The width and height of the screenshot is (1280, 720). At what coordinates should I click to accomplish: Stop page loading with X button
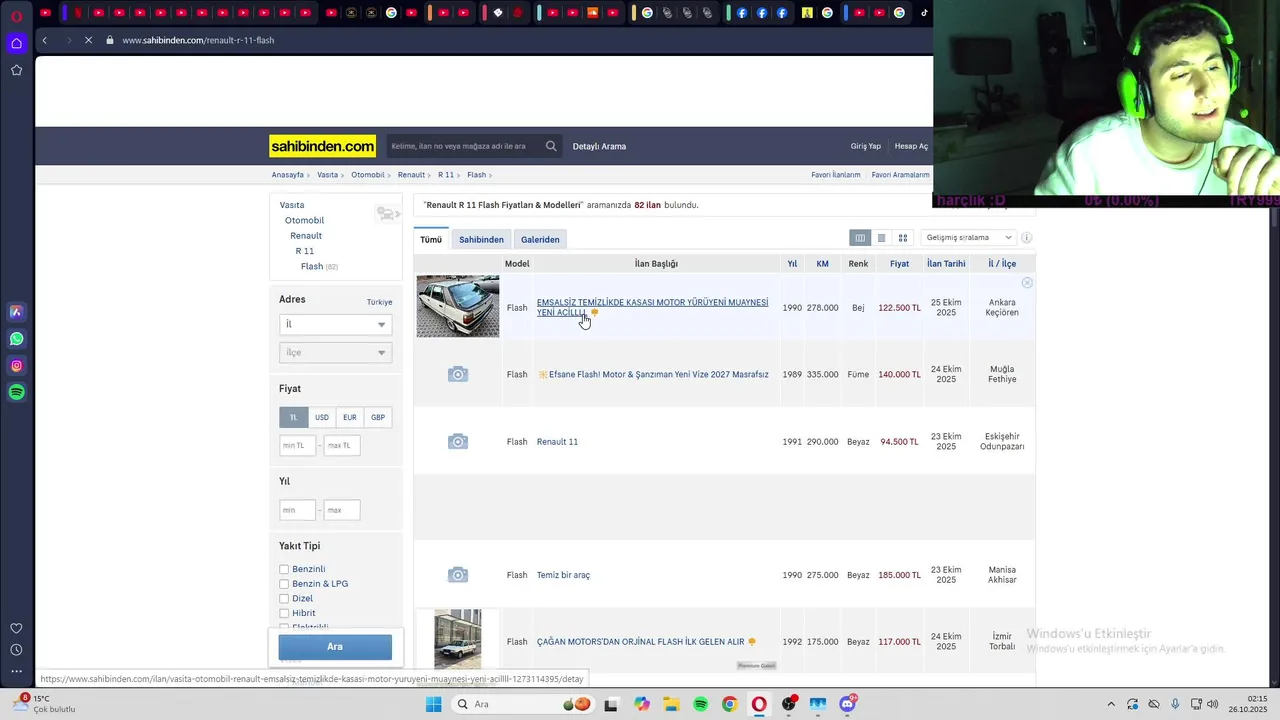pyautogui.click(x=88, y=40)
